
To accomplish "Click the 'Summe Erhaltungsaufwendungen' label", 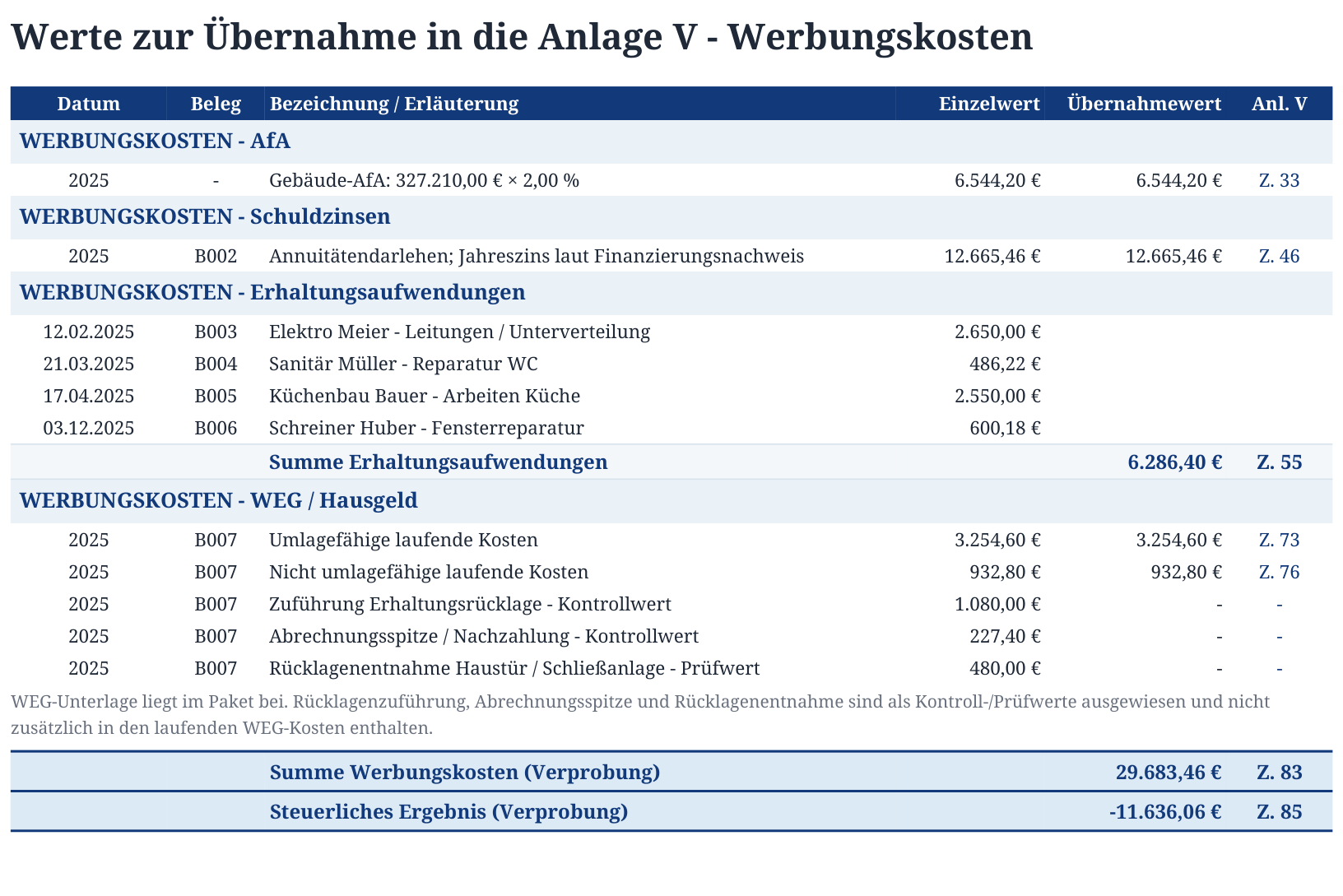I will point(439,462).
